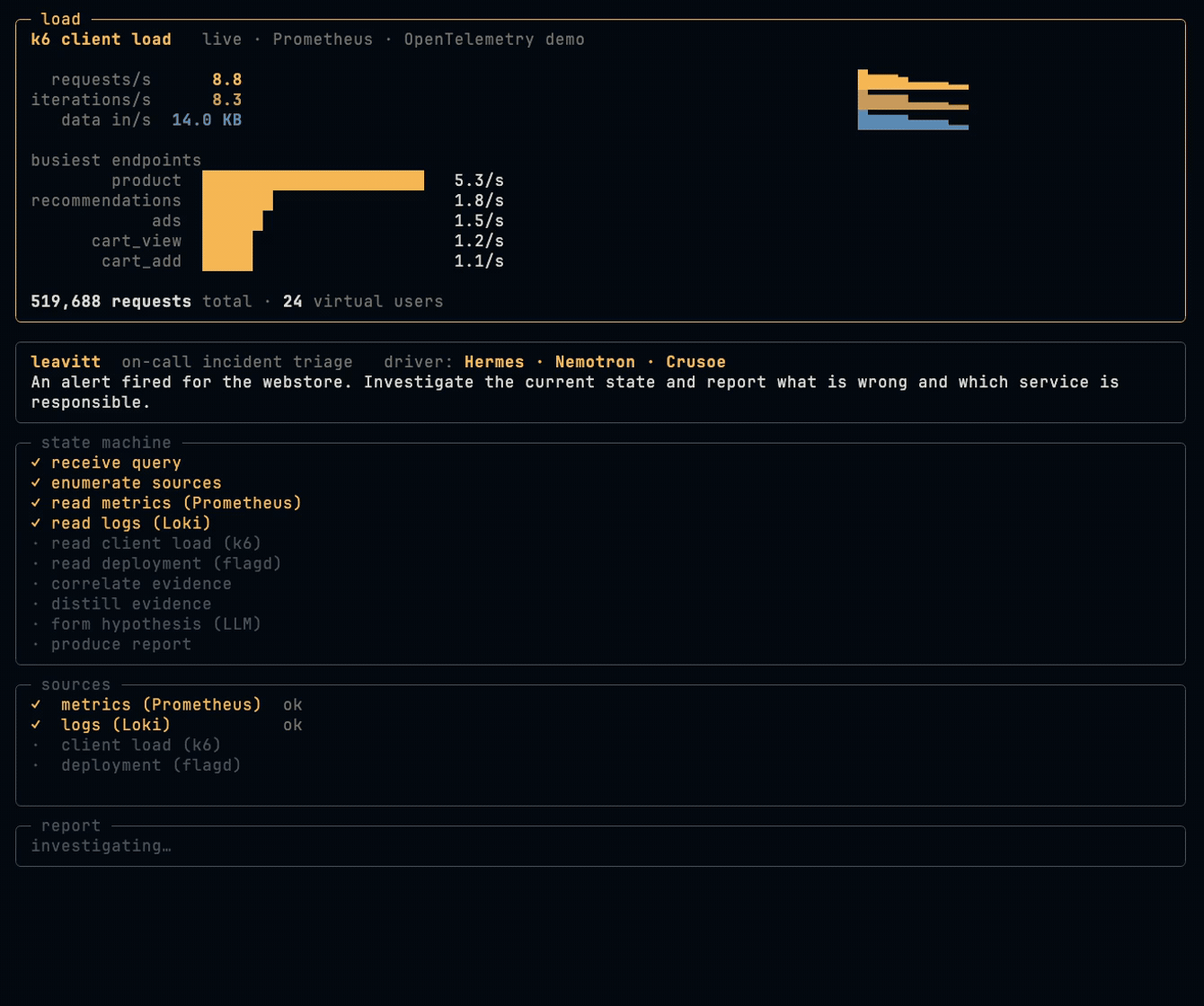This screenshot has height=1006, width=1204.
Task: Click checkmark beside 'enumerate sources'
Action: (36, 482)
